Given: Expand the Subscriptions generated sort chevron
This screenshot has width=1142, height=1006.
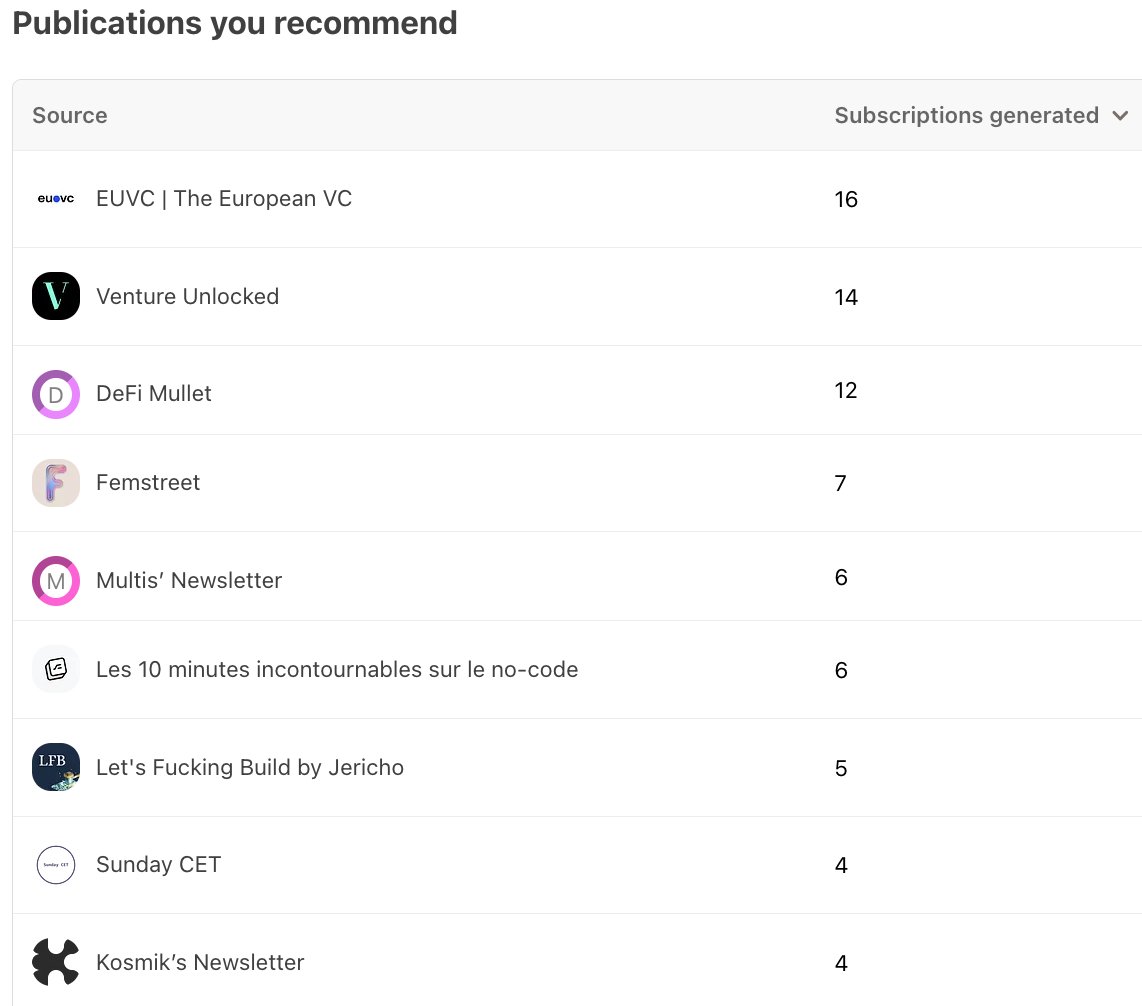Looking at the screenshot, I should pyautogui.click(x=1120, y=116).
